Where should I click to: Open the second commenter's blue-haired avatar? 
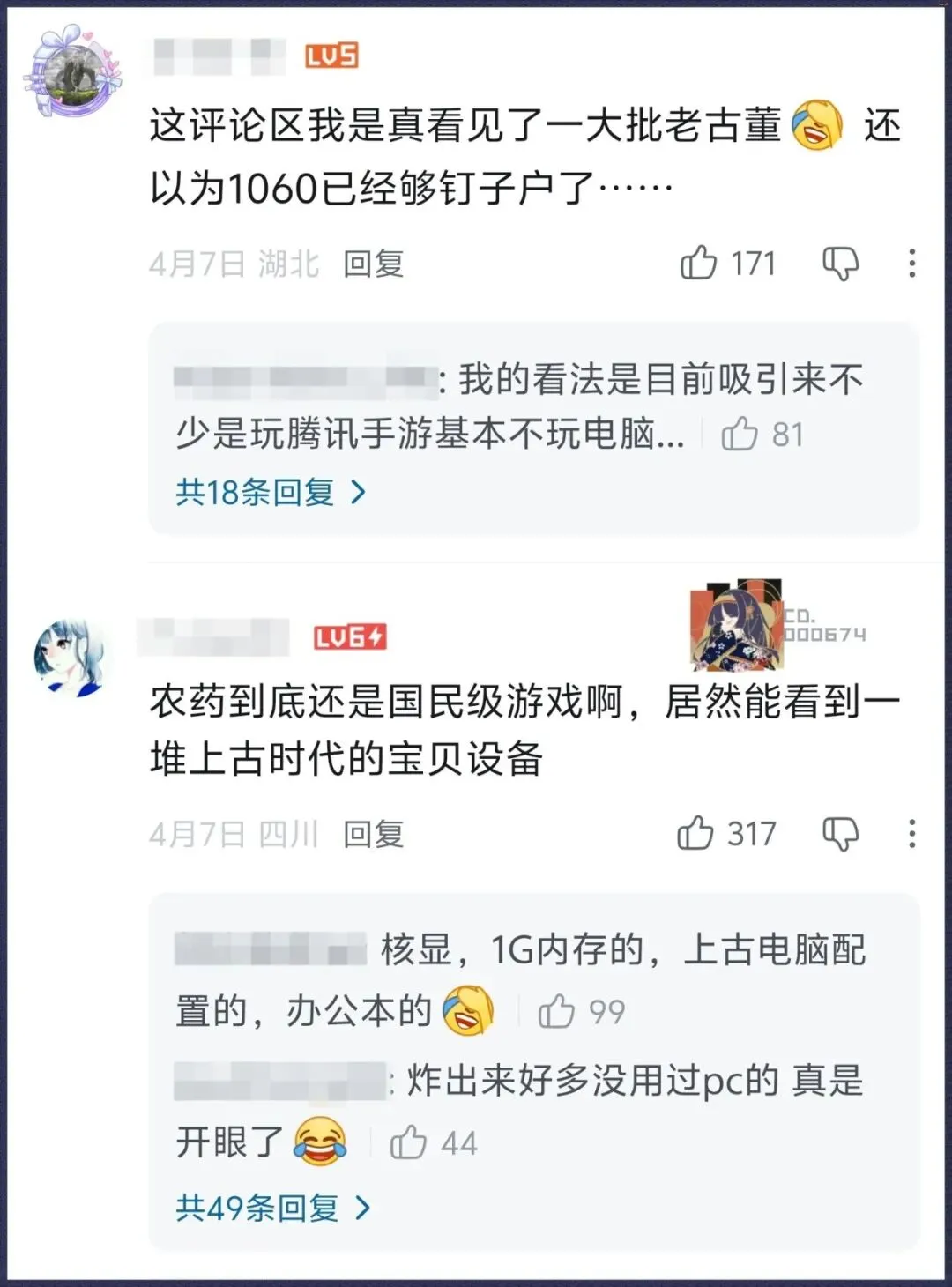pyautogui.click(x=71, y=658)
